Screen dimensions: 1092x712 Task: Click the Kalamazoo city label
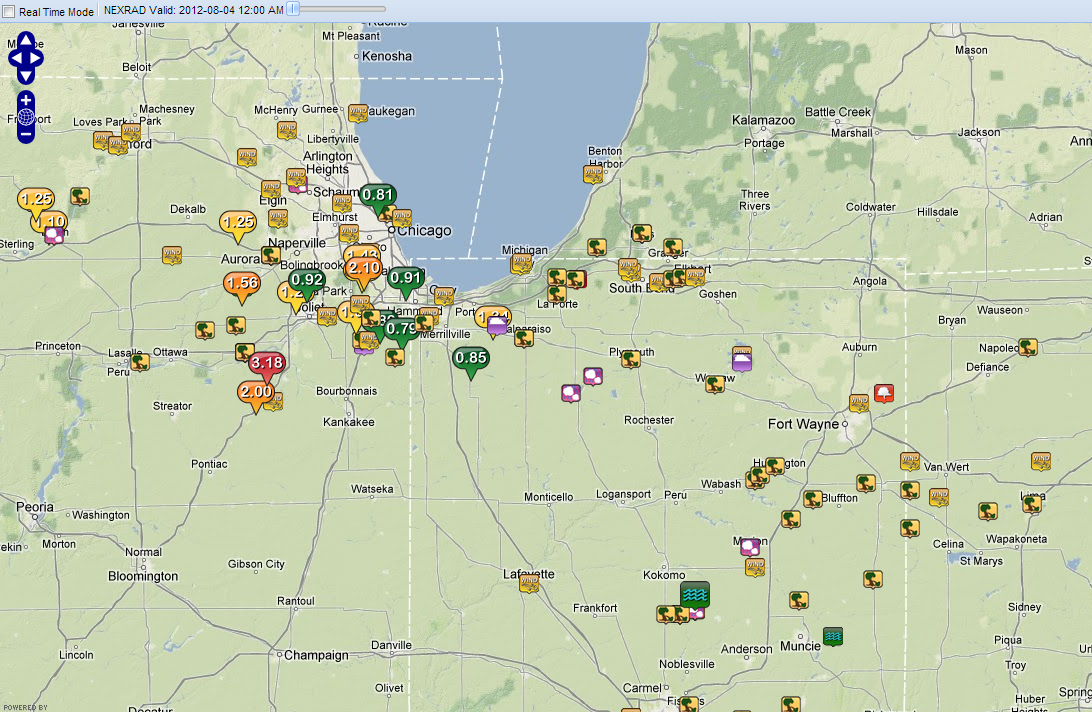[763, 121]
